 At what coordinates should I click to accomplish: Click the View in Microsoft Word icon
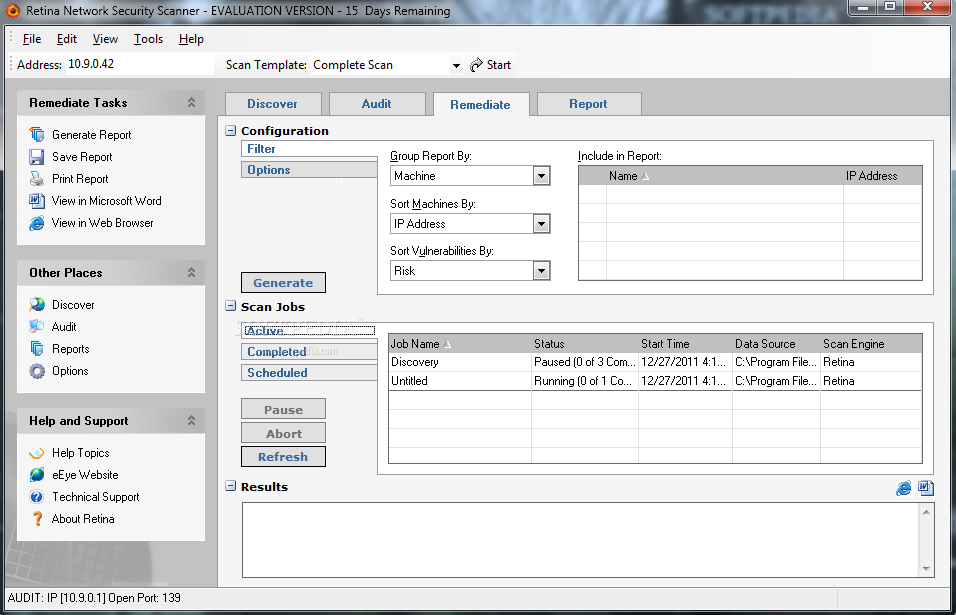37,201
